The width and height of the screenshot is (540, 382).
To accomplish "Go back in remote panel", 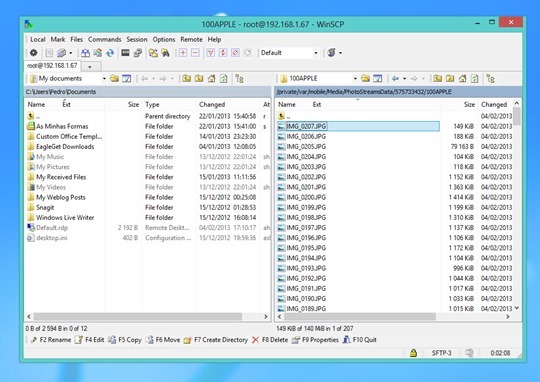I will click(x=395, y=79).
